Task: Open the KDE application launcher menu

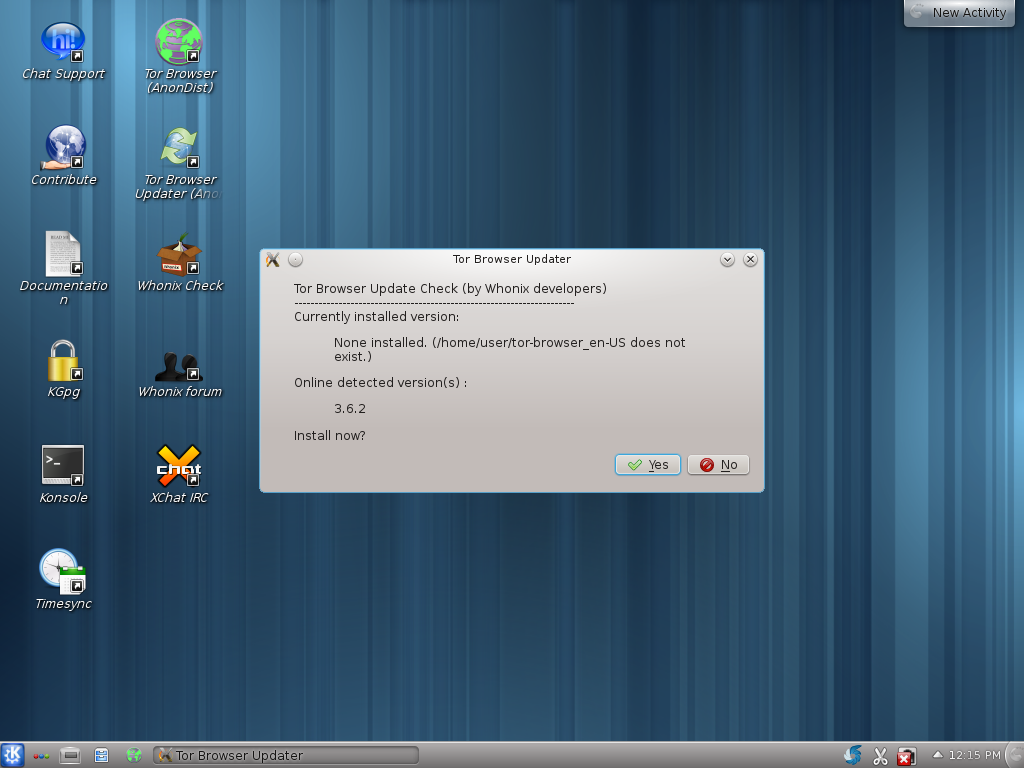Action: click(13, 755)
